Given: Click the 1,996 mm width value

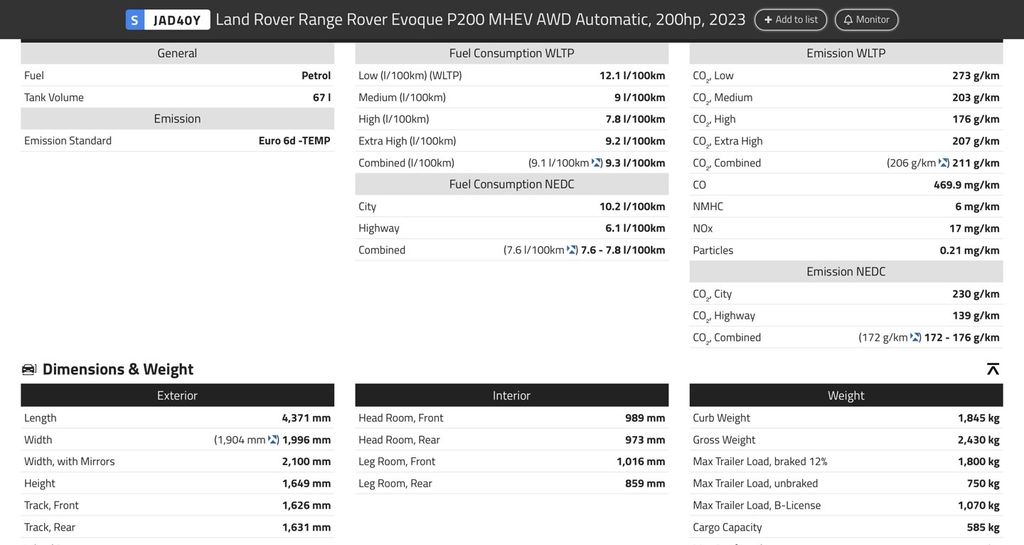Looking at the screenshot, I should click(x=306, y=440).
